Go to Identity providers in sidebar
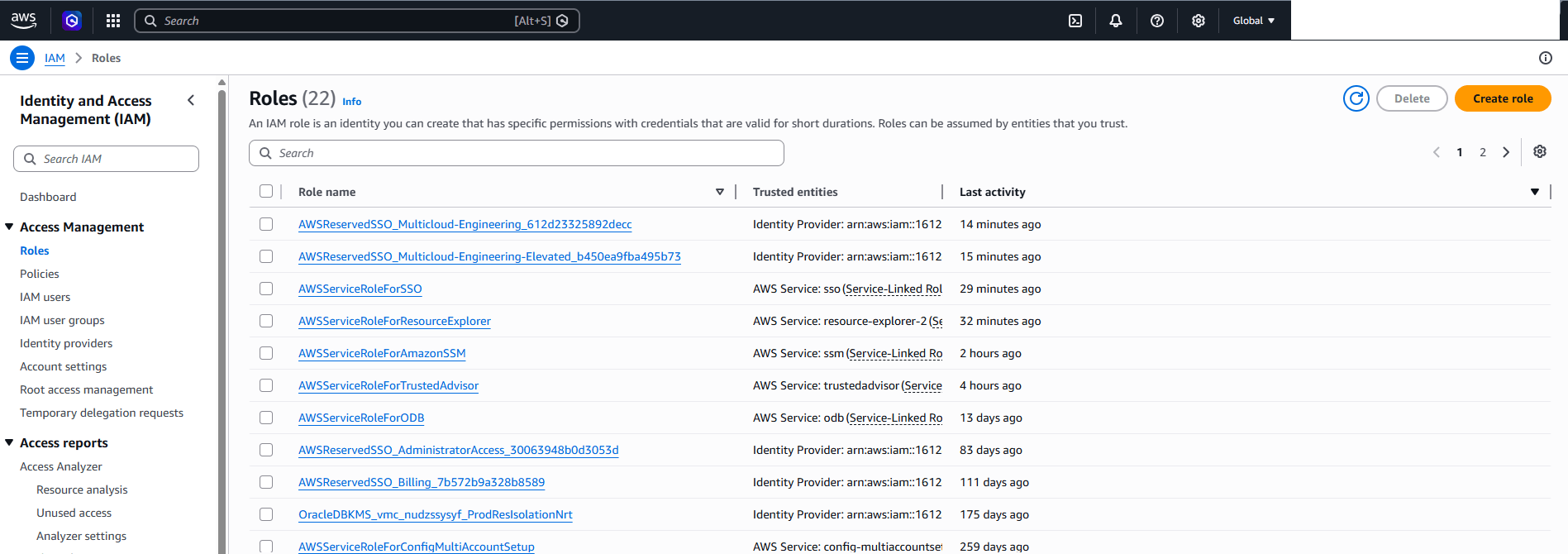 [66, 343]
